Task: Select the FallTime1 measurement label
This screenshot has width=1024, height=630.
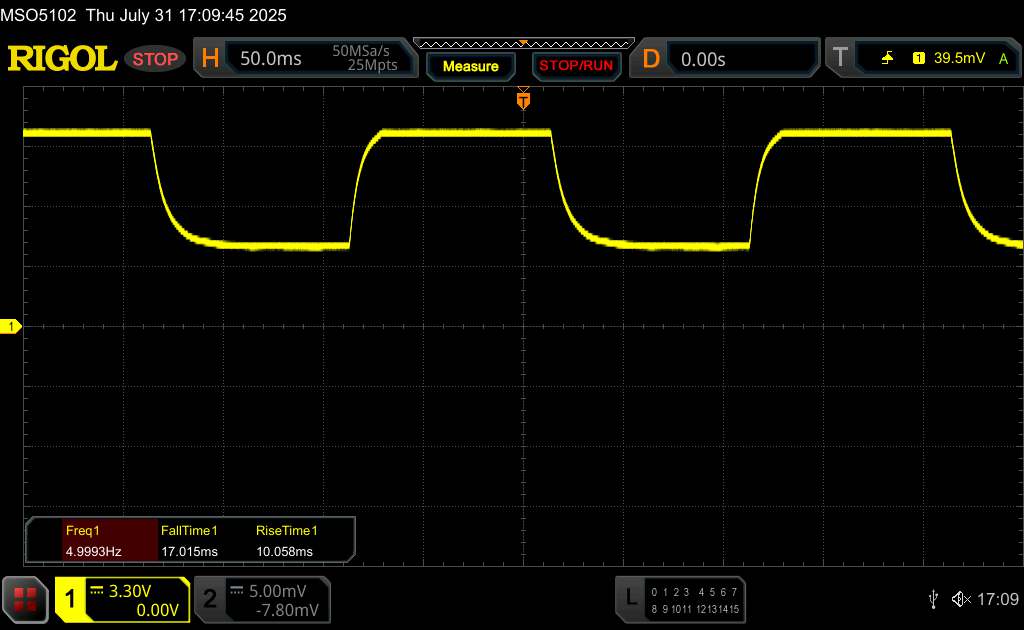Action: tap(189, 531)
